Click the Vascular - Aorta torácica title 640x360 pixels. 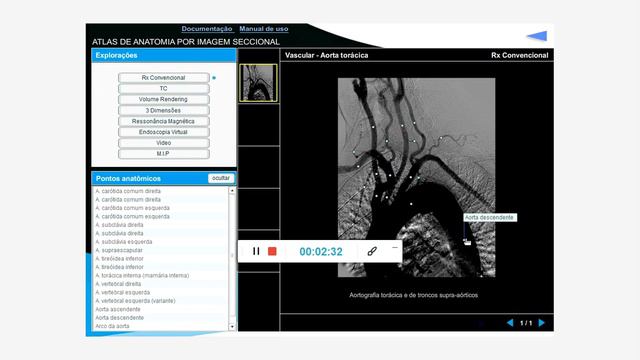coord(327,55)
